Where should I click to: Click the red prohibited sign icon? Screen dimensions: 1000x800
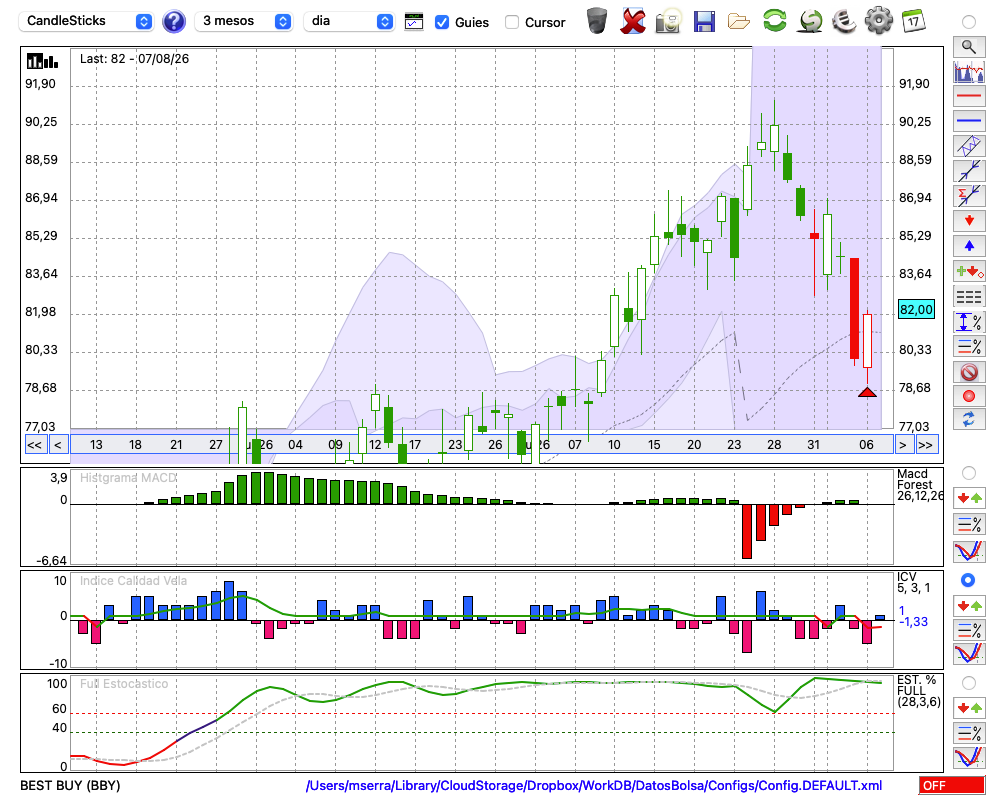coord(969,372)
